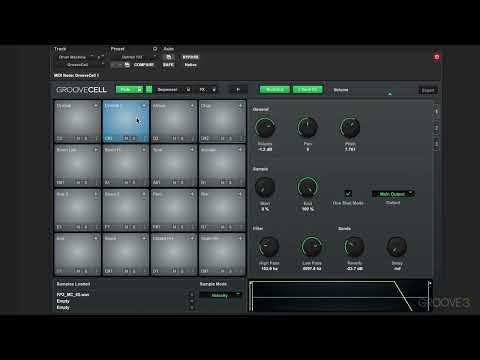Click the automation icon under Auto
This screenshot has height=360, width=480.
[168, 57]
